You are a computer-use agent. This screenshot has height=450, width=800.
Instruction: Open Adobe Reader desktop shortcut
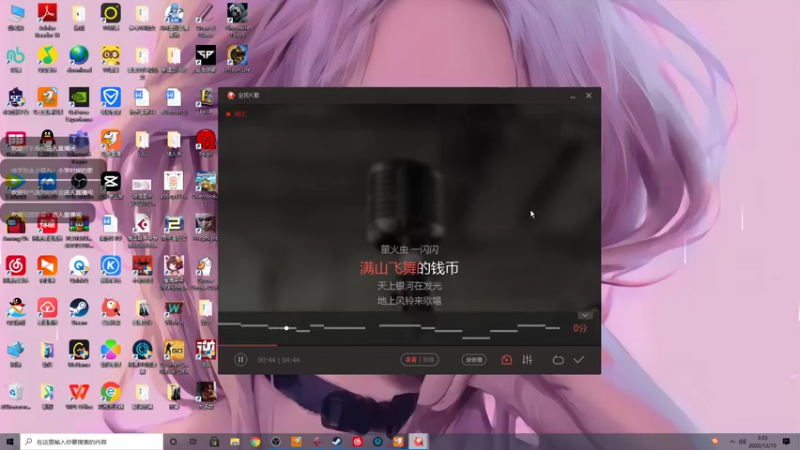pos(47,20)
